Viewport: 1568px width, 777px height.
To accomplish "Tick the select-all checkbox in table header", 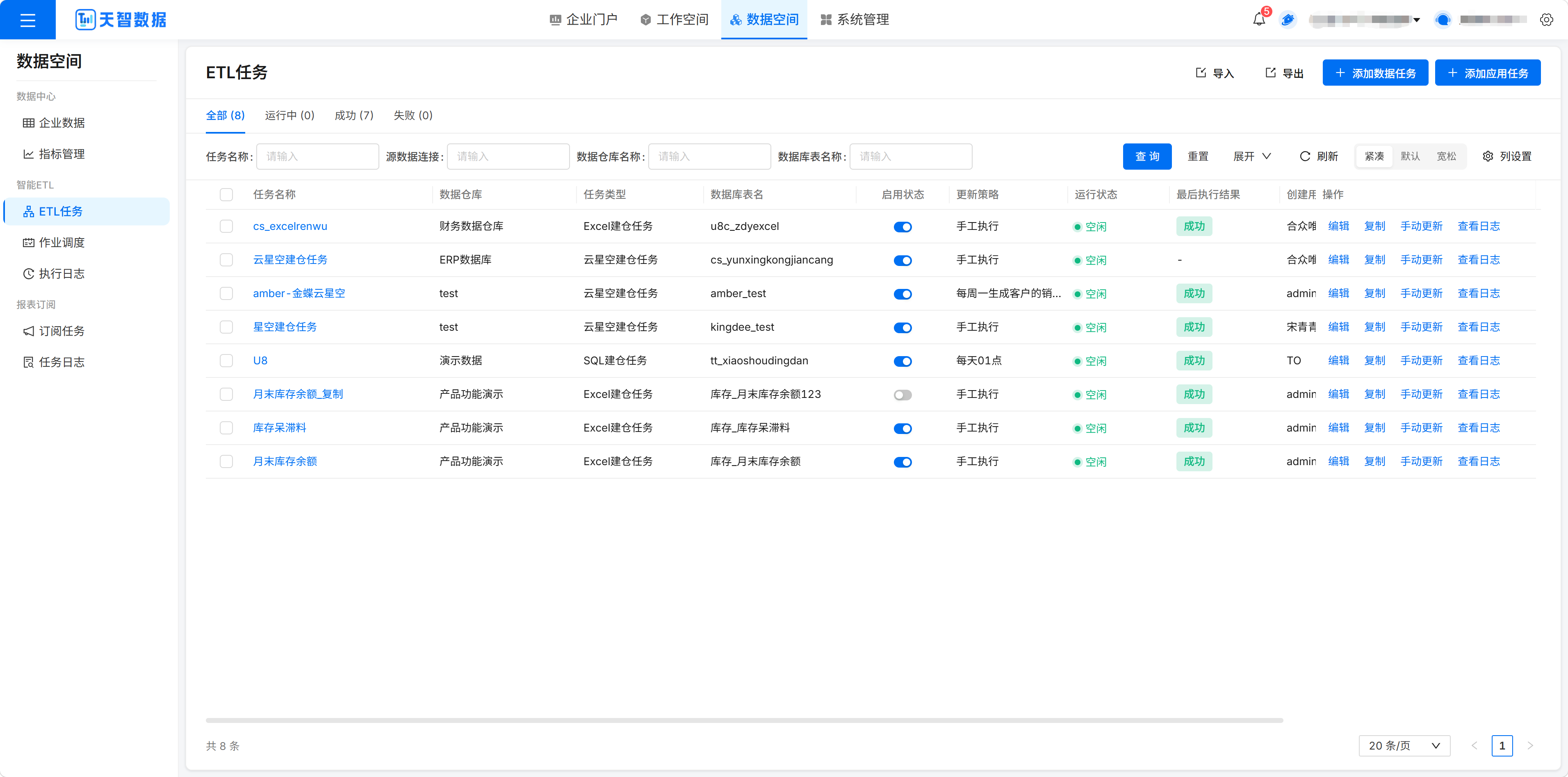I will (226, 195).
